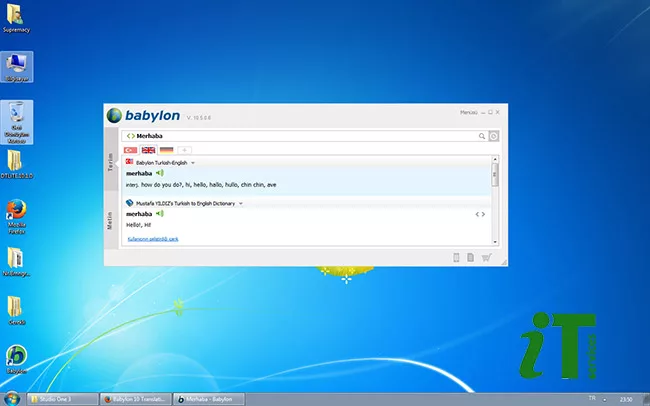Open the Menüsü dropdown in title bar
The height and width of the screenshot is (406, 650).
point(469,112)
